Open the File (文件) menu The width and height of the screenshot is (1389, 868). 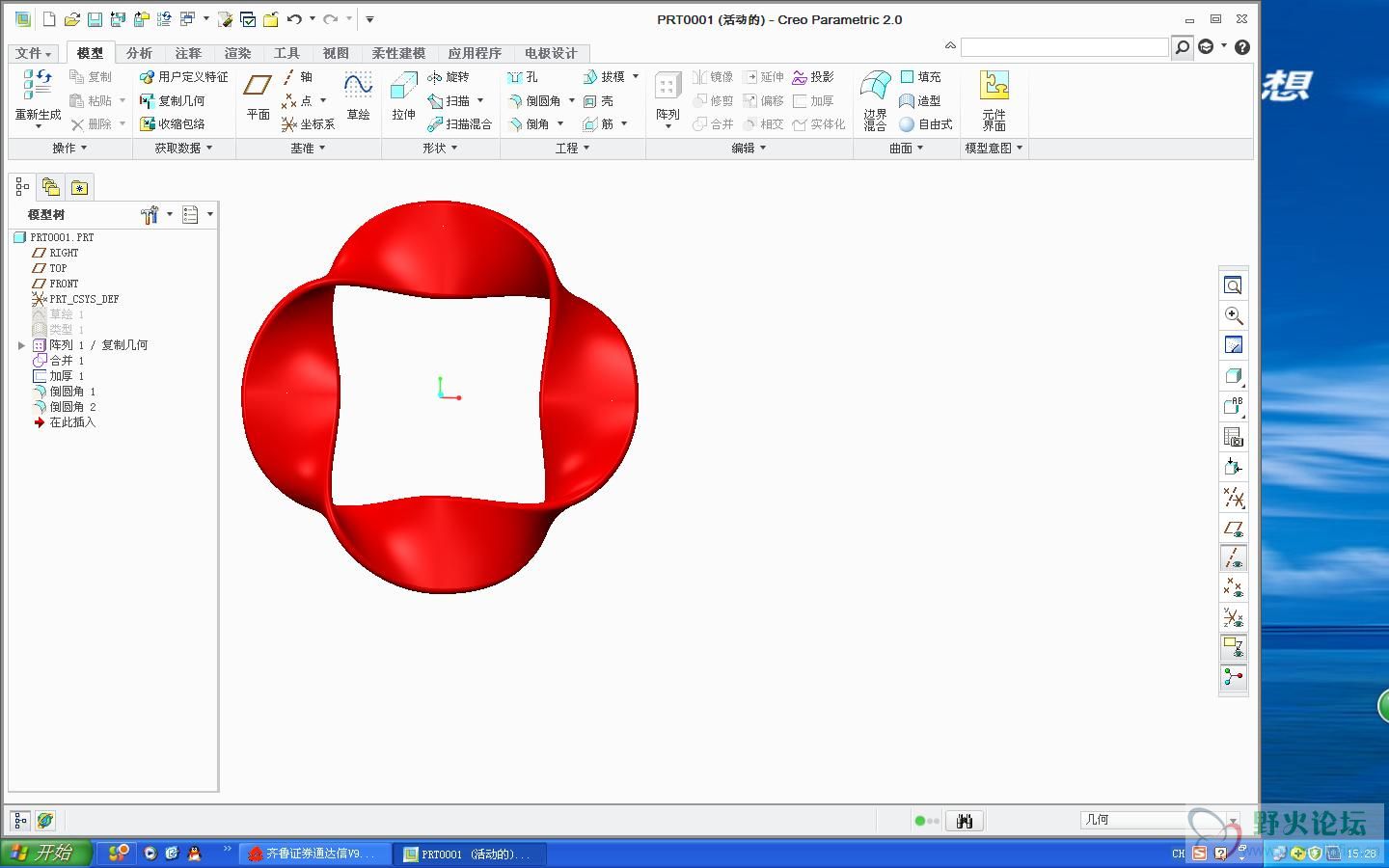pos(33,53)
